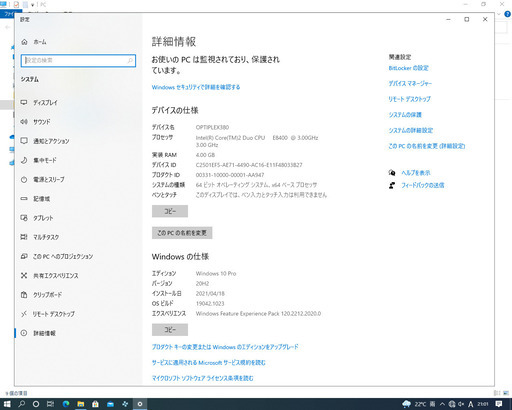Screen dimensions: 512x410
Task: Click コピー button under デバイスの仕様
Action: point(170,211)
